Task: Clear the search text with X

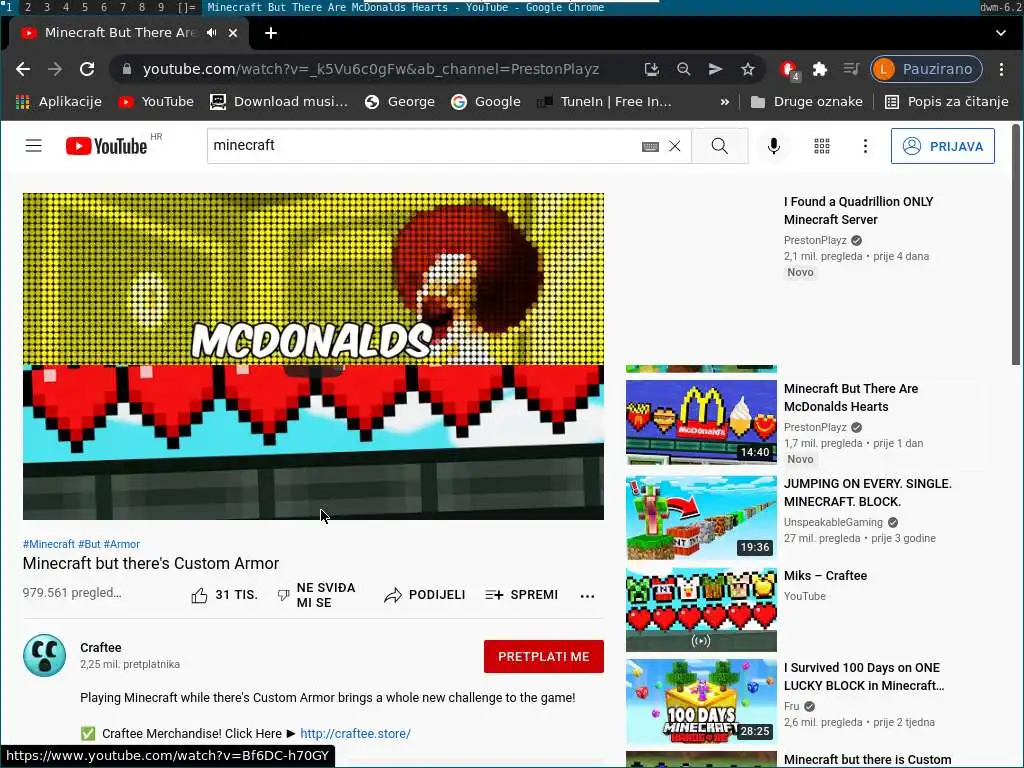Action: point(675,146)
